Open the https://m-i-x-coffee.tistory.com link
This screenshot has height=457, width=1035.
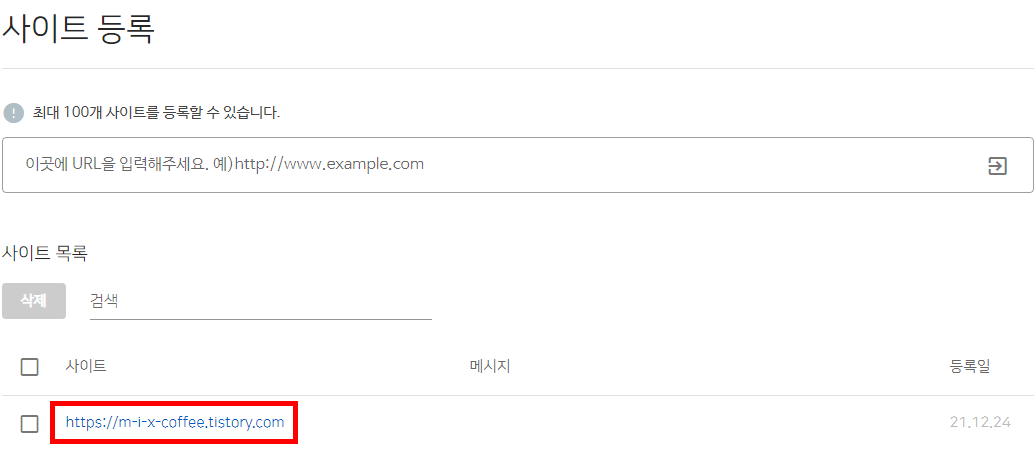click(x=175, y=422)
